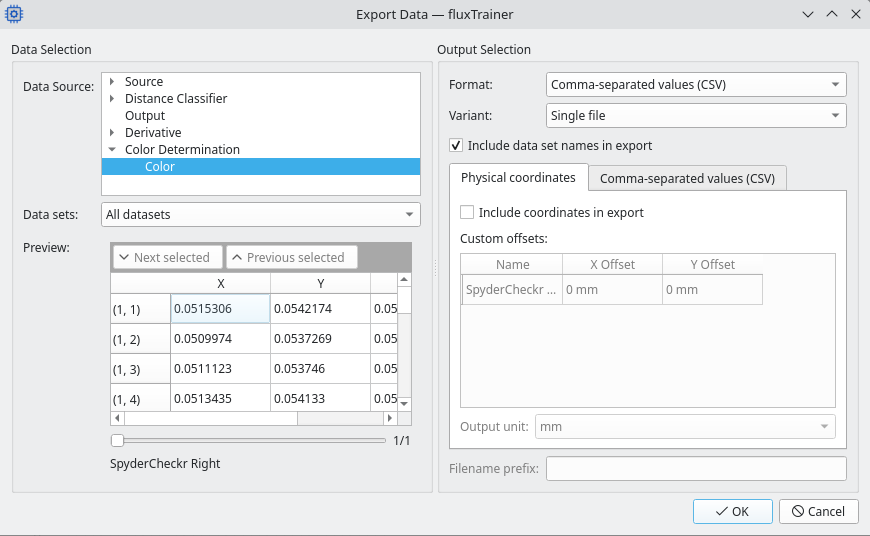Click the Y column header in preview
Viewport: 870px width, 536px height.
click(320, 284)
